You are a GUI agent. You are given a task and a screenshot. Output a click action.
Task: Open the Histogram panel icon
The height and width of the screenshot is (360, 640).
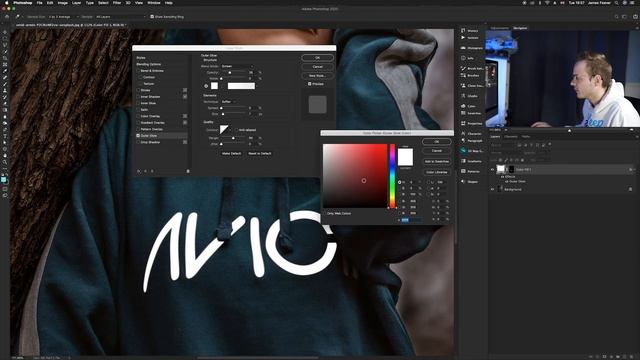463,48
